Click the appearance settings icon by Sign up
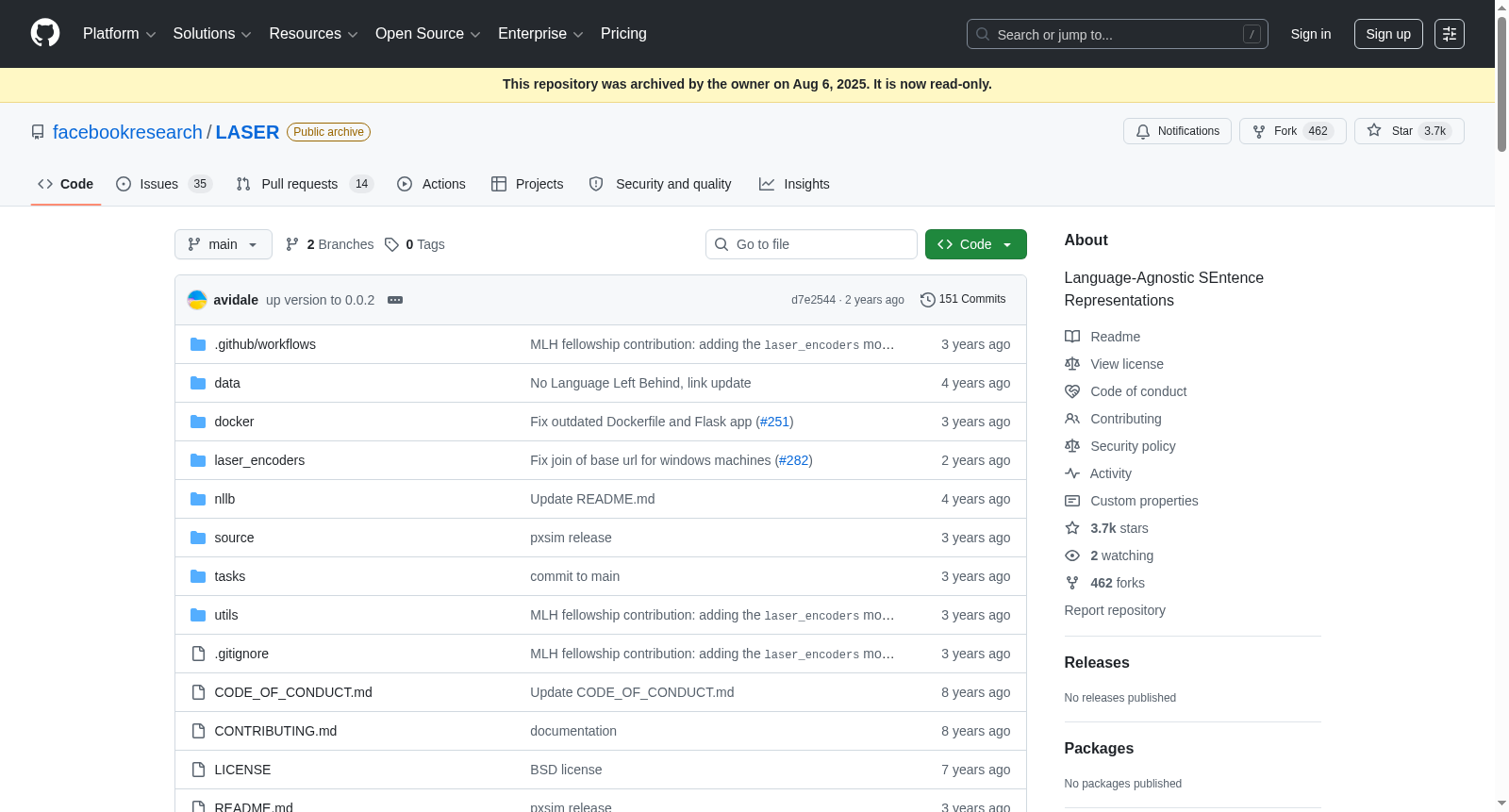The width and height of the screenshot is (1509, 812). coord(1450,34)
